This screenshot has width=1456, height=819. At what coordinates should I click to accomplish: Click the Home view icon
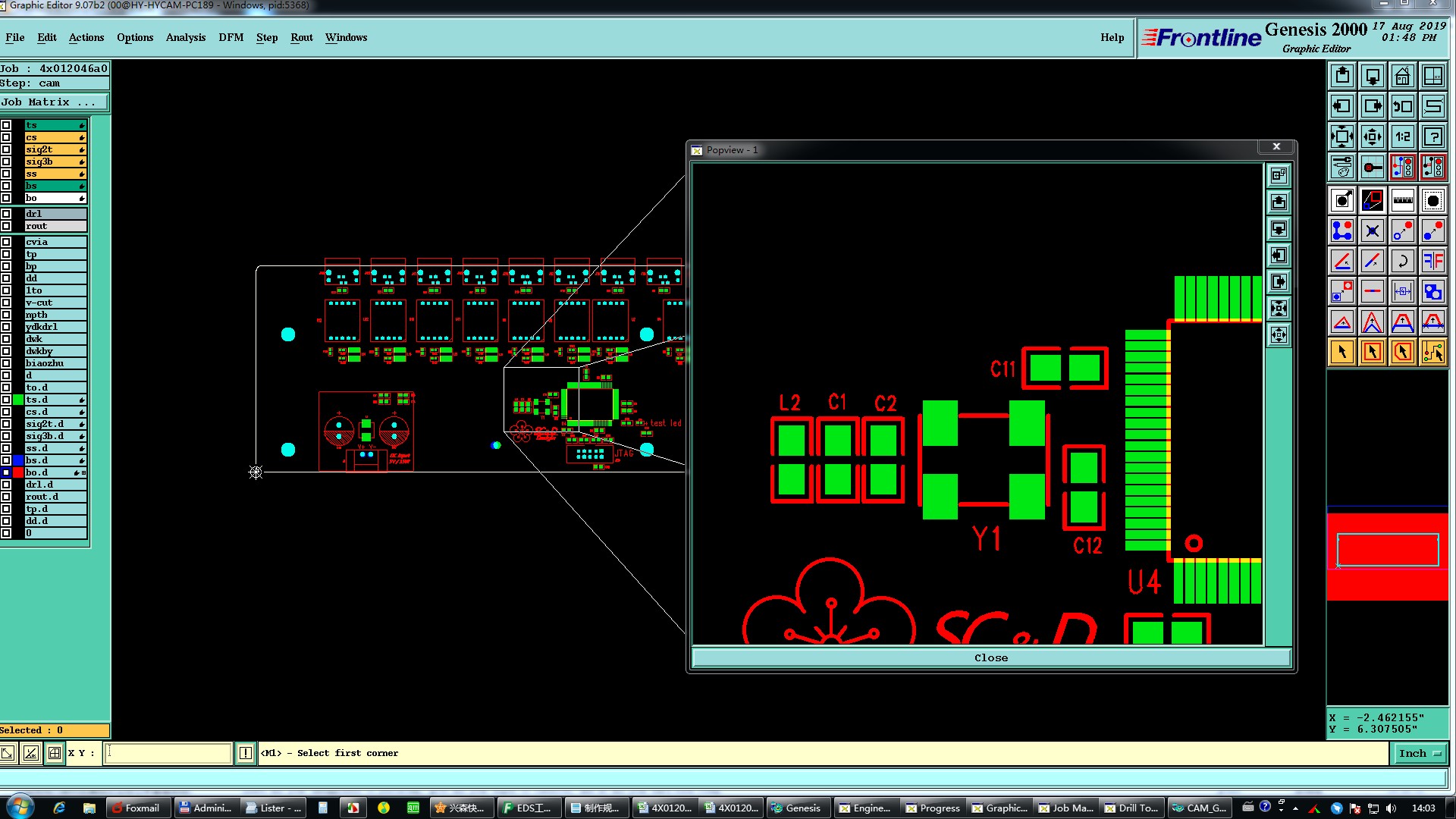pyautogui.click(x=1402, y=76)
